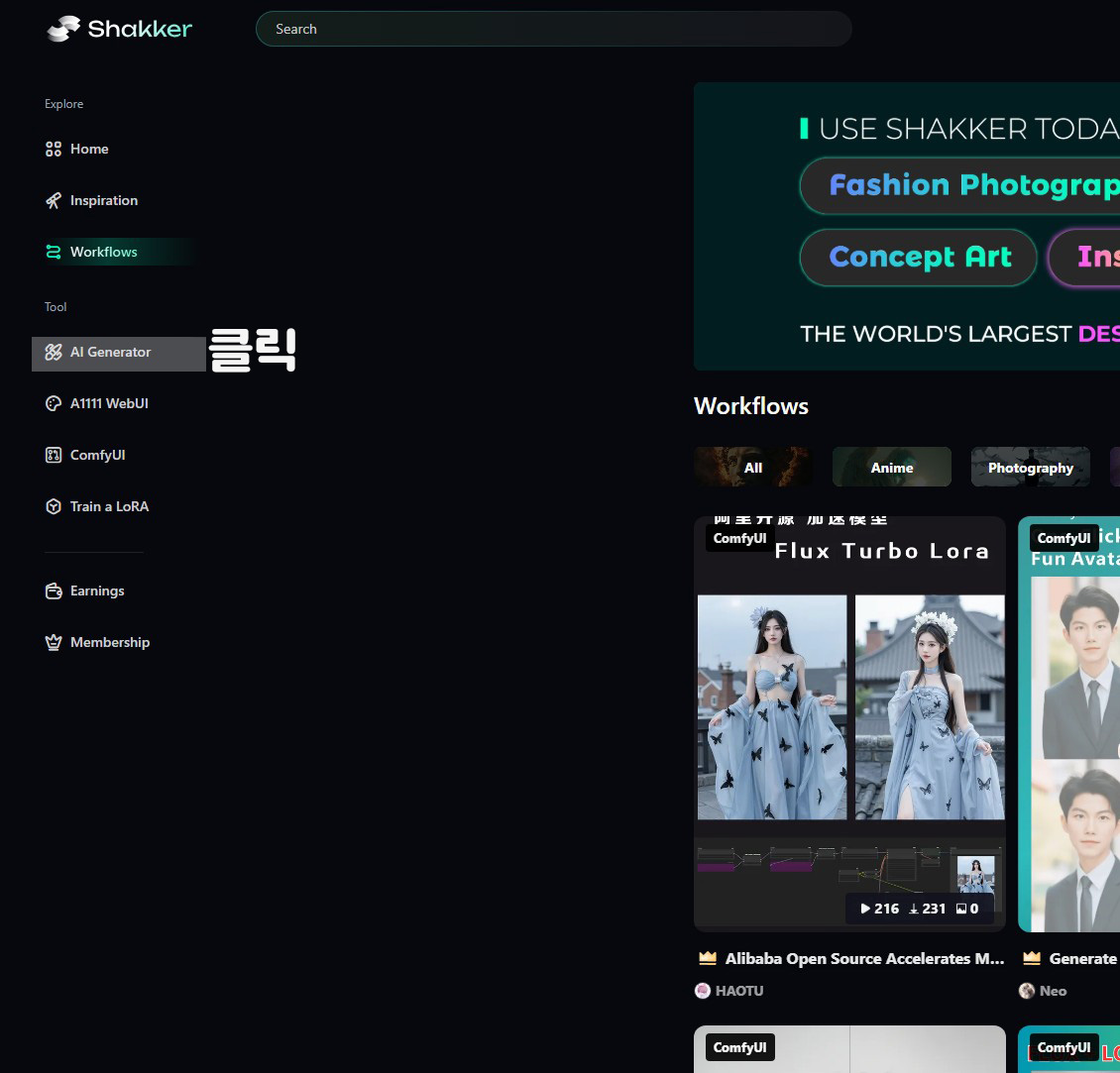Viewport: 1120px width, 1073px height.
Task: Focus the Search input field
Action: coord(554,29)
